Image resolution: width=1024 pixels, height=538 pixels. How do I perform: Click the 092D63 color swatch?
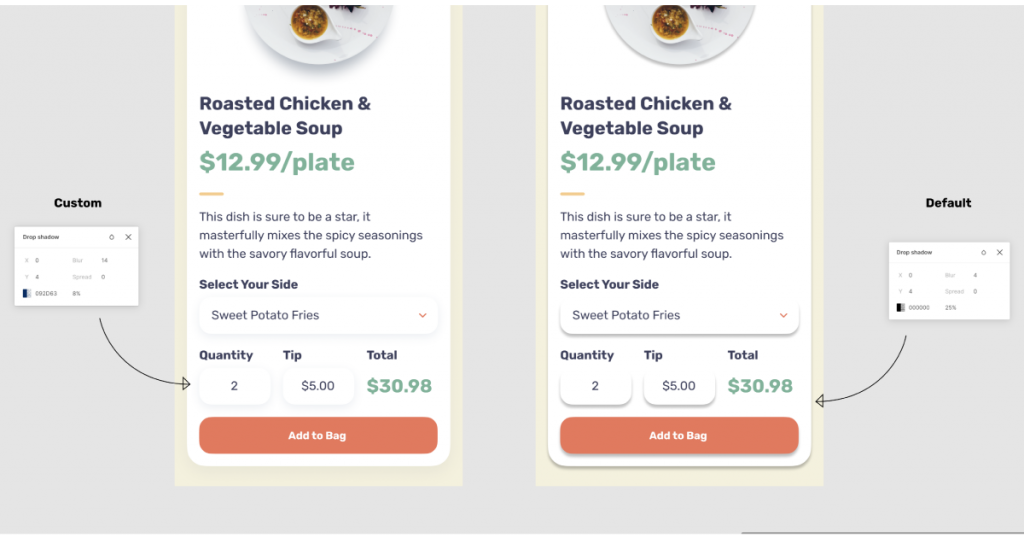coord(27,293)
